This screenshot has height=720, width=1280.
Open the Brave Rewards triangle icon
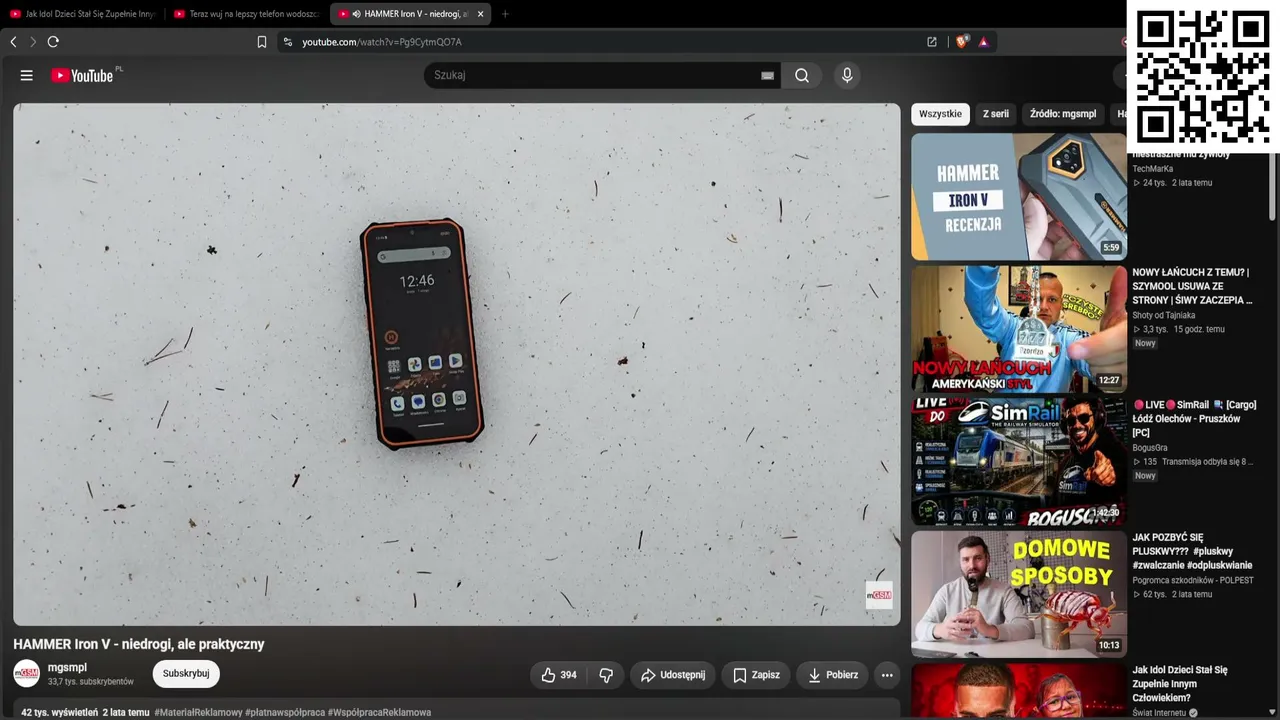click(984, 42)
